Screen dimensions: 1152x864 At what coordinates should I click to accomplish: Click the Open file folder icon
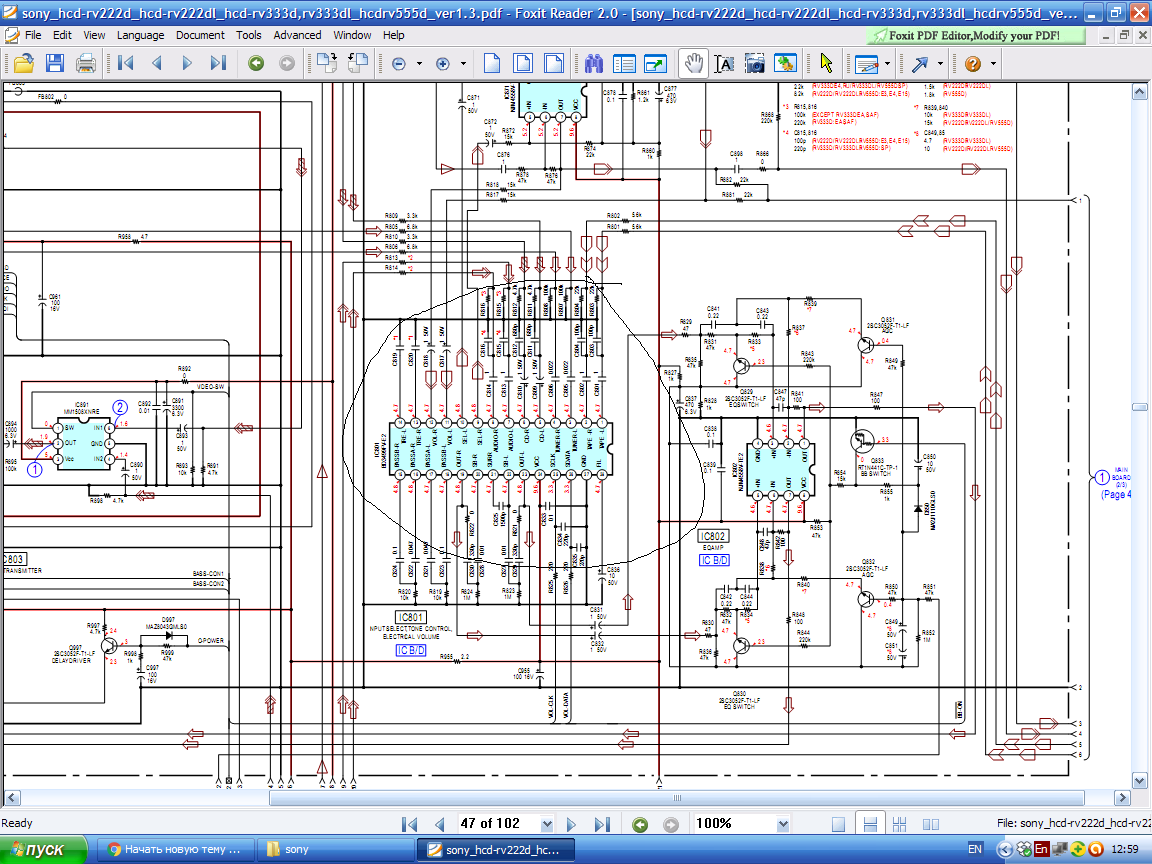pyautogui.click(x=23, y=63)
